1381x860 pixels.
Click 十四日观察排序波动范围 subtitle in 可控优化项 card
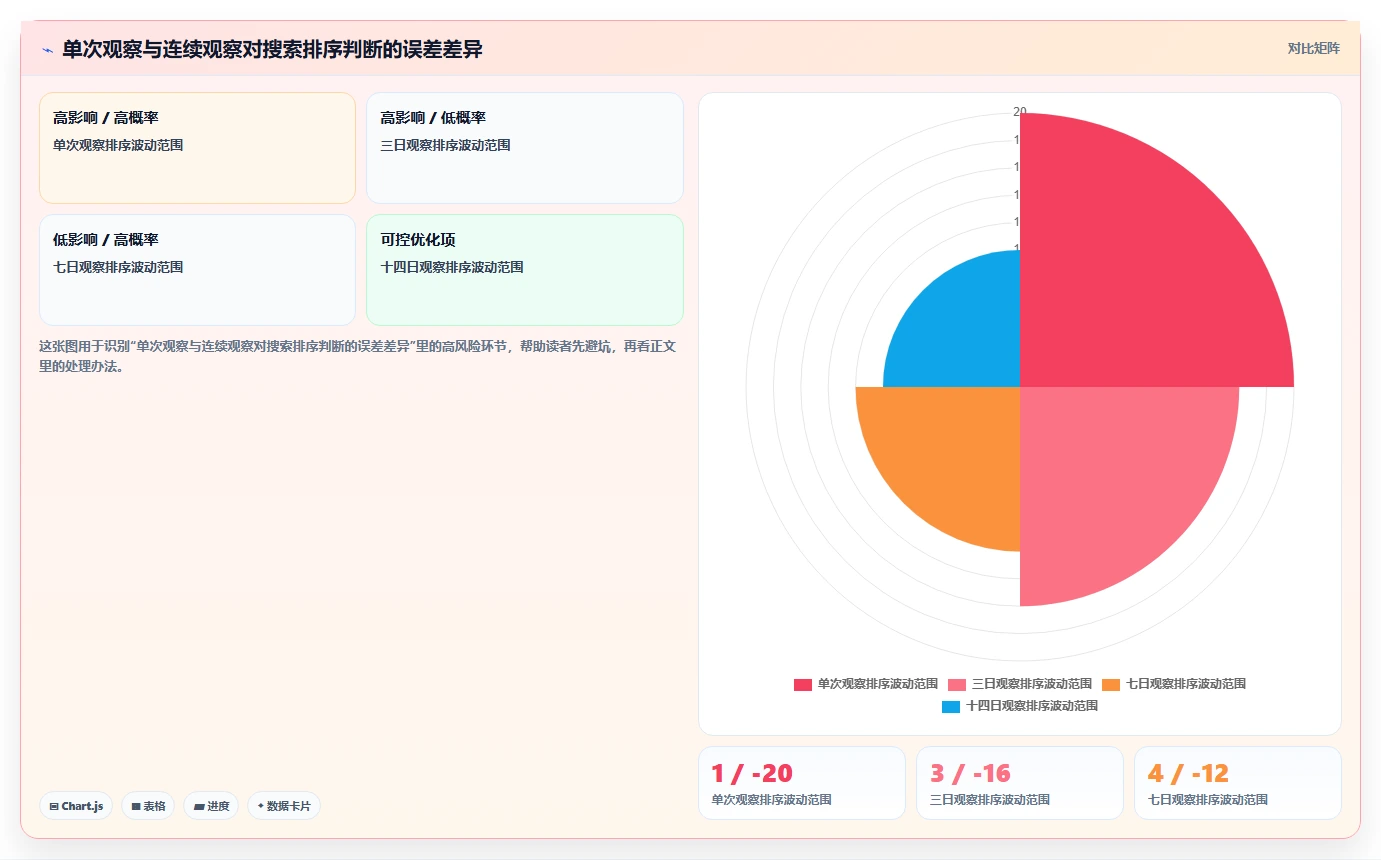(452, 267)
